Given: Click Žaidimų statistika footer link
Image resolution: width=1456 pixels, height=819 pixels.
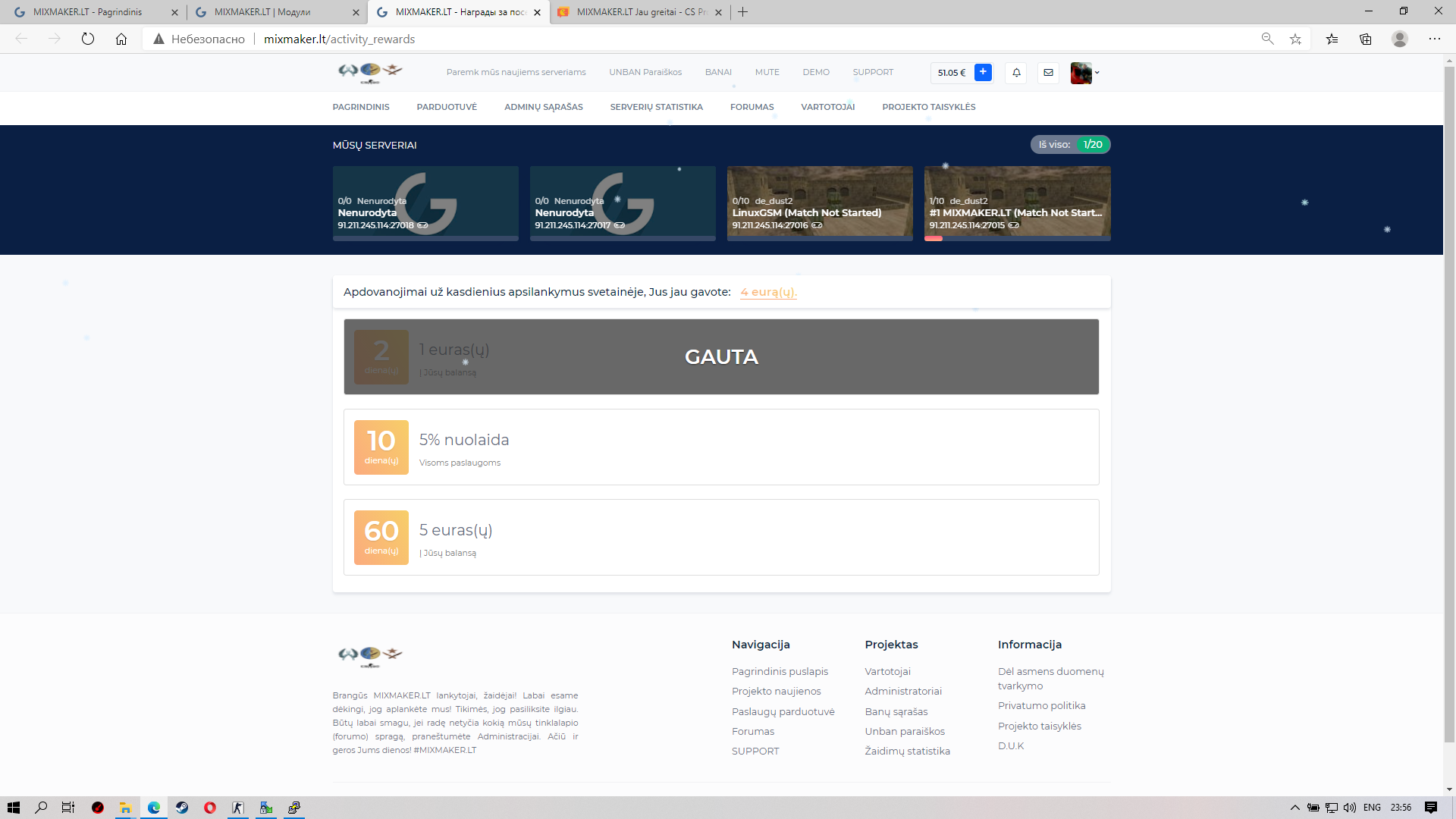Looking at the screenshot, I should click(907, 752).
